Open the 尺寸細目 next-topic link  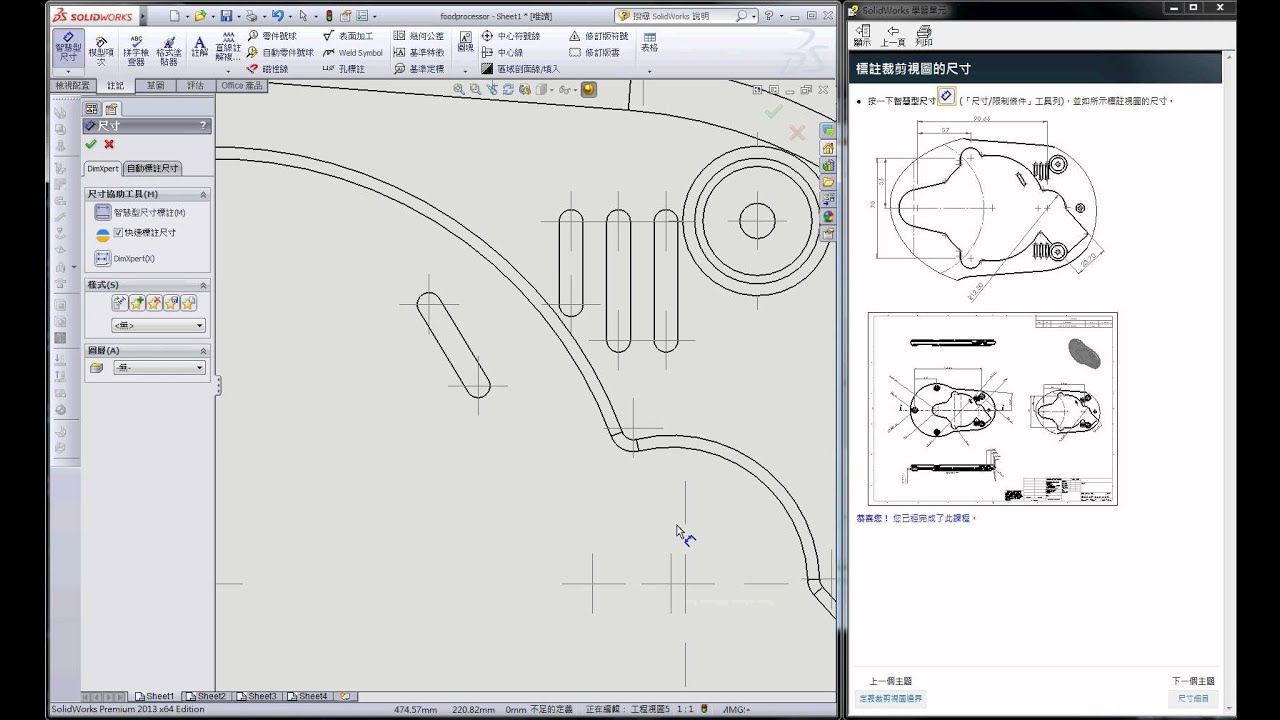[1193, 698]
